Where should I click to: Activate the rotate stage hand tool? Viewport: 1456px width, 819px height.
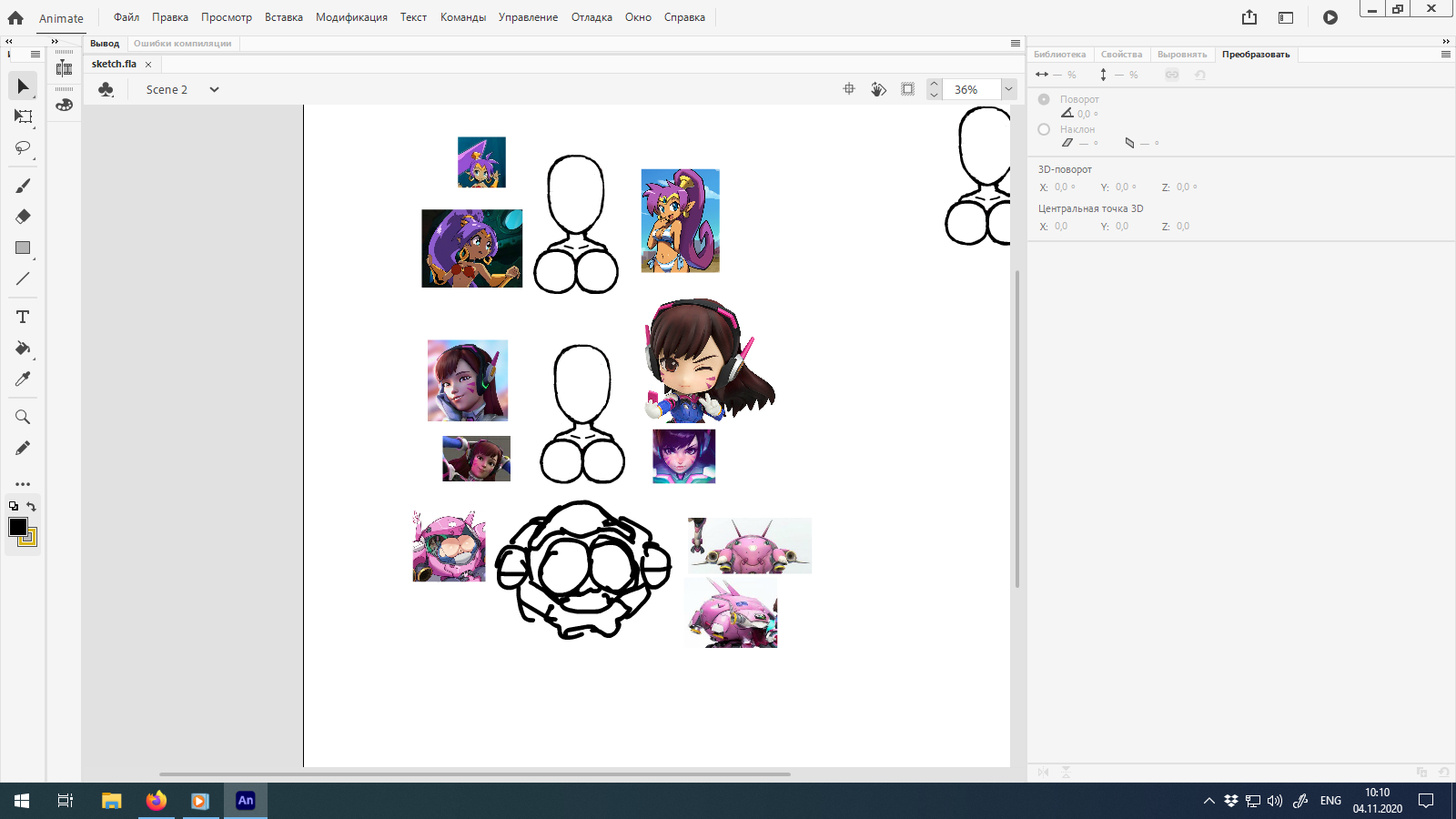pyautogui.click(x=878, y=89)
